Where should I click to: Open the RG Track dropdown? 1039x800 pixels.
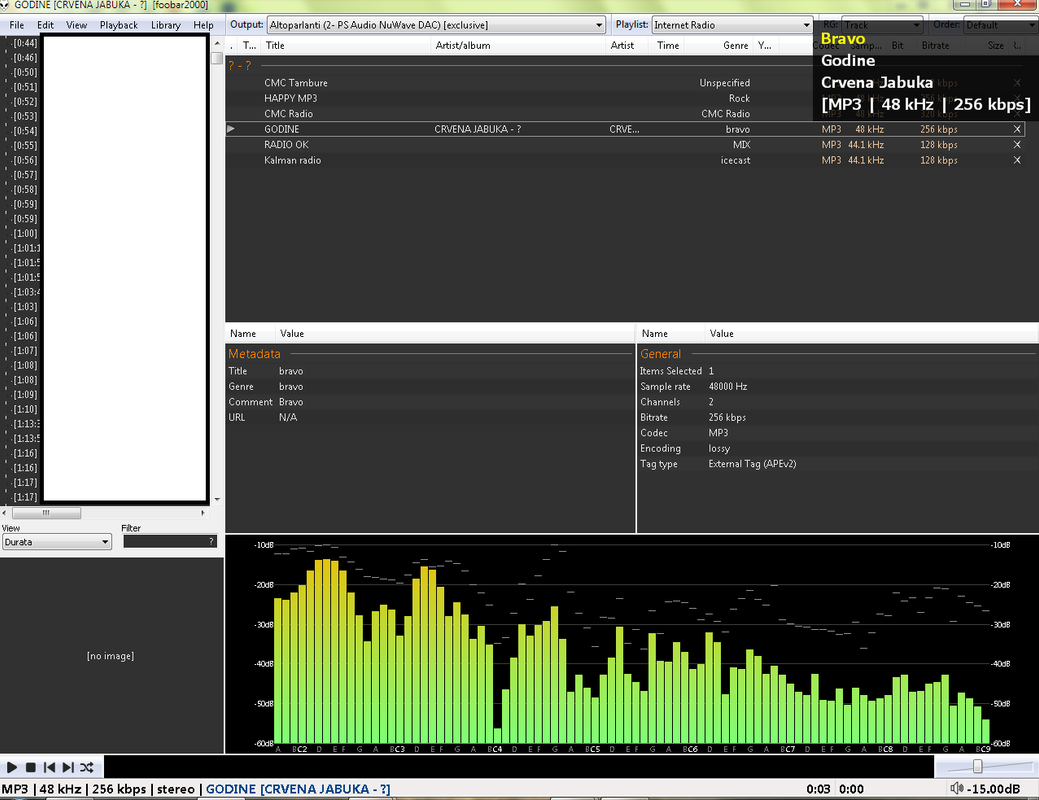tap(882, 25)
